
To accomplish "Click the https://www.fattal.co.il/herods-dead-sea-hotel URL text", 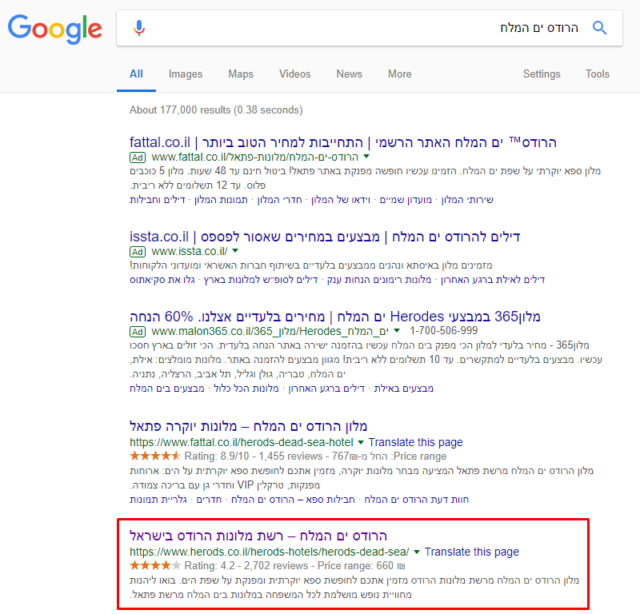I will 241,442.
